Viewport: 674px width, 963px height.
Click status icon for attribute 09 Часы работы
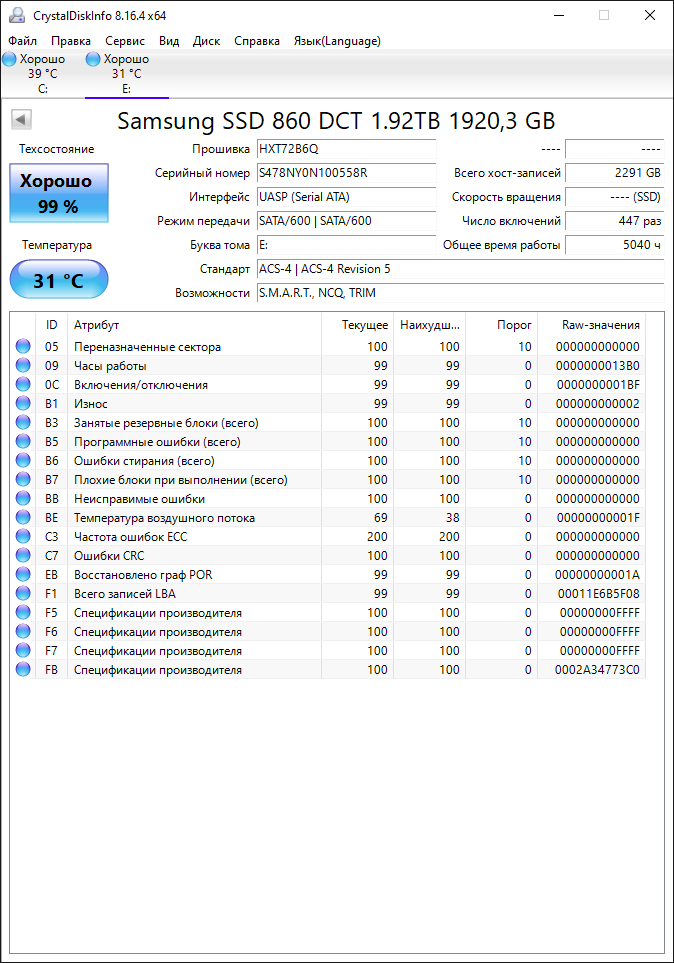(x=23, y=365)
